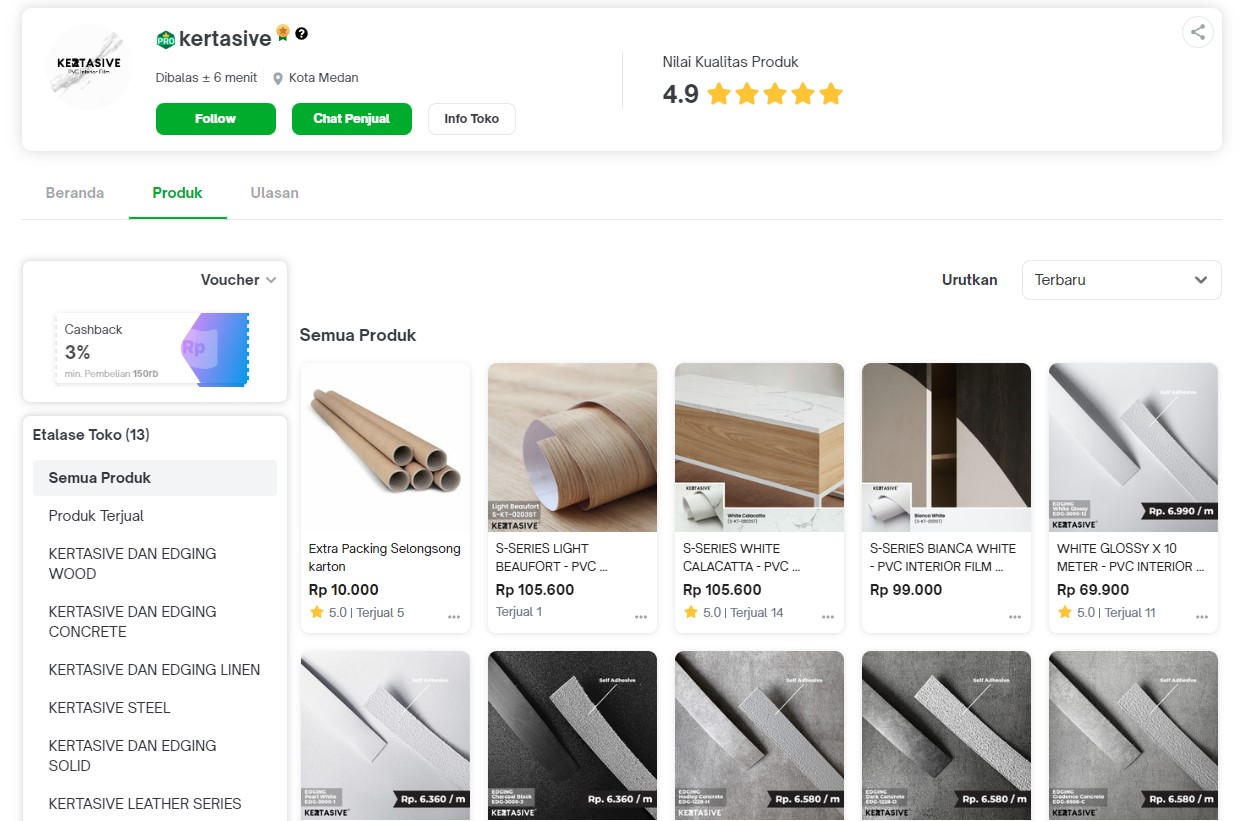
Task: Click the S-SERIES BIANCA WHITE product title
Action: click(x=943, y=558)
